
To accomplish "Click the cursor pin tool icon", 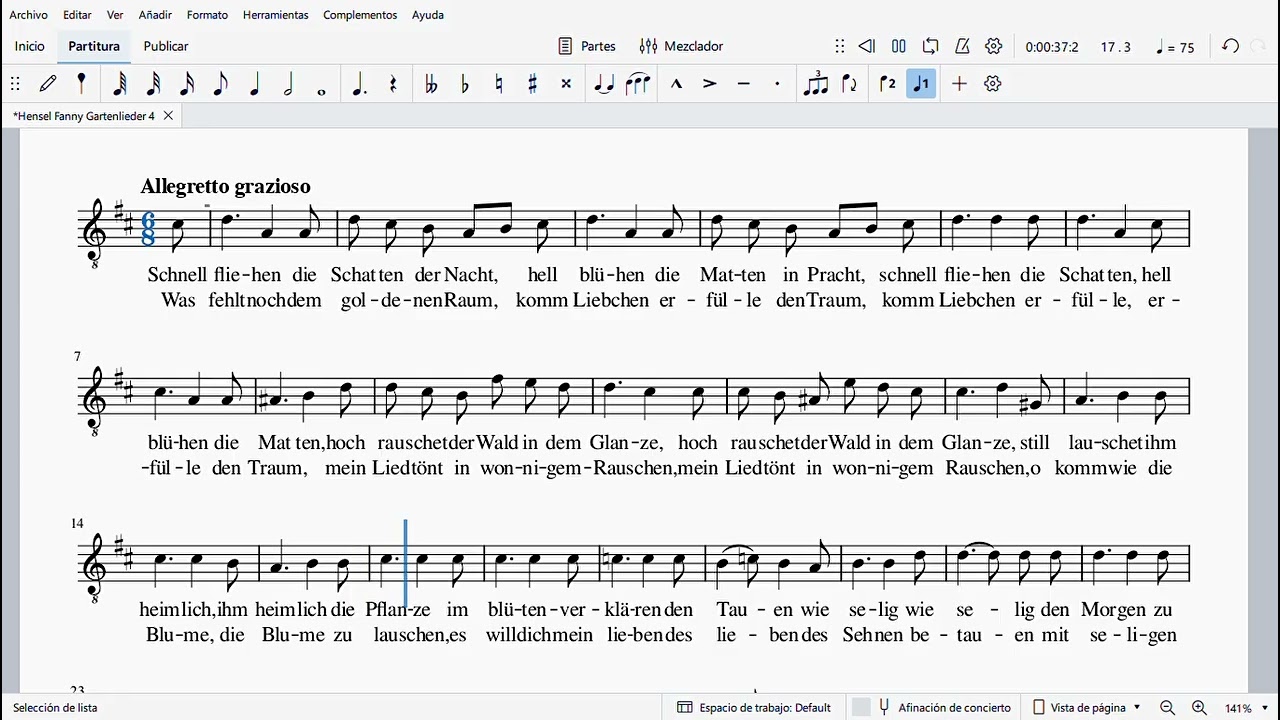I will pos(81,84).
